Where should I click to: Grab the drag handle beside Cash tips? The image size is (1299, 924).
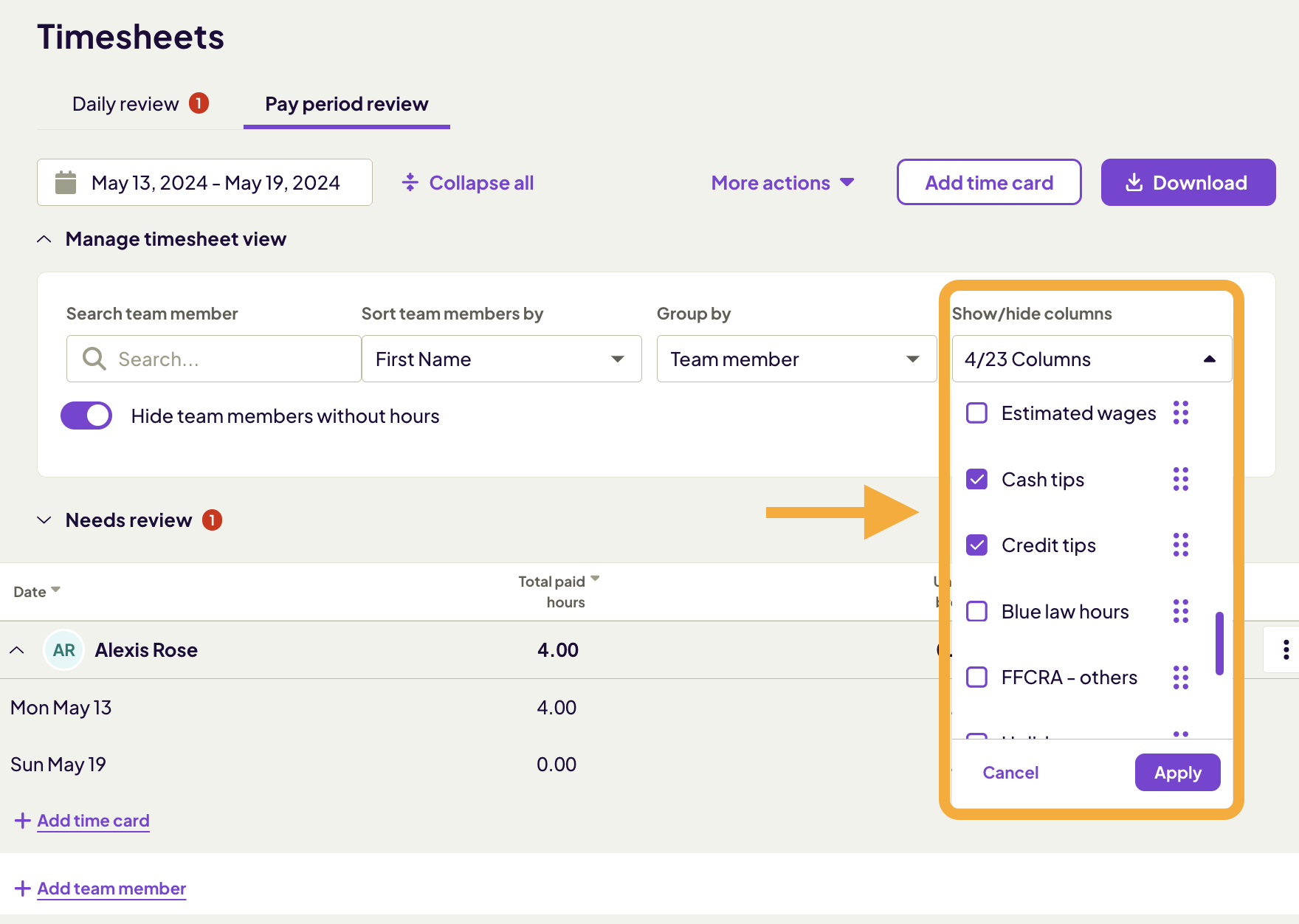click(x=1181, y=479)
